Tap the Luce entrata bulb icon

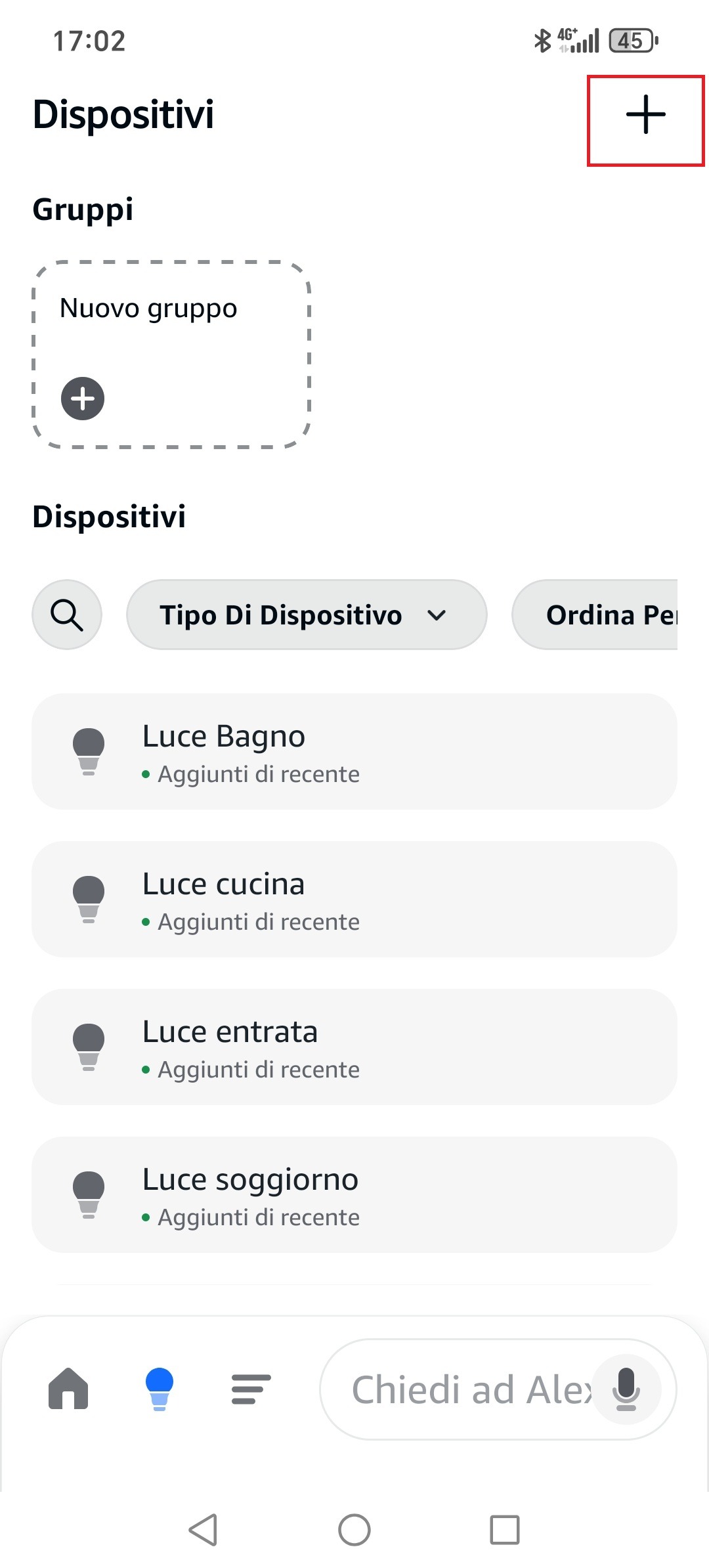pyautogui.click(x=89, y=1047)
